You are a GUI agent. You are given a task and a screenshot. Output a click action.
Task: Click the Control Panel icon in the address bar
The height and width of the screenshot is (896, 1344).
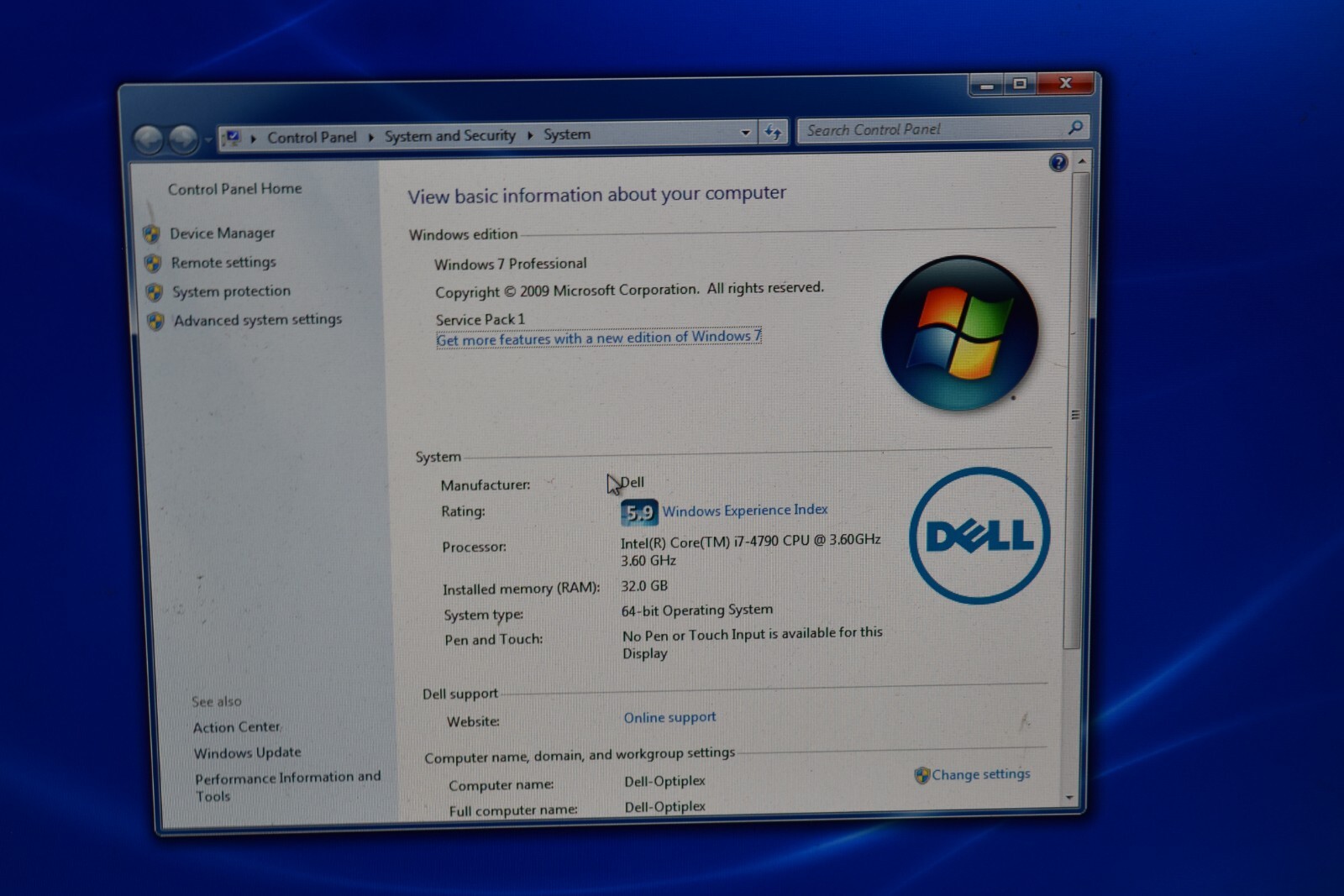[x=233, y=138]
